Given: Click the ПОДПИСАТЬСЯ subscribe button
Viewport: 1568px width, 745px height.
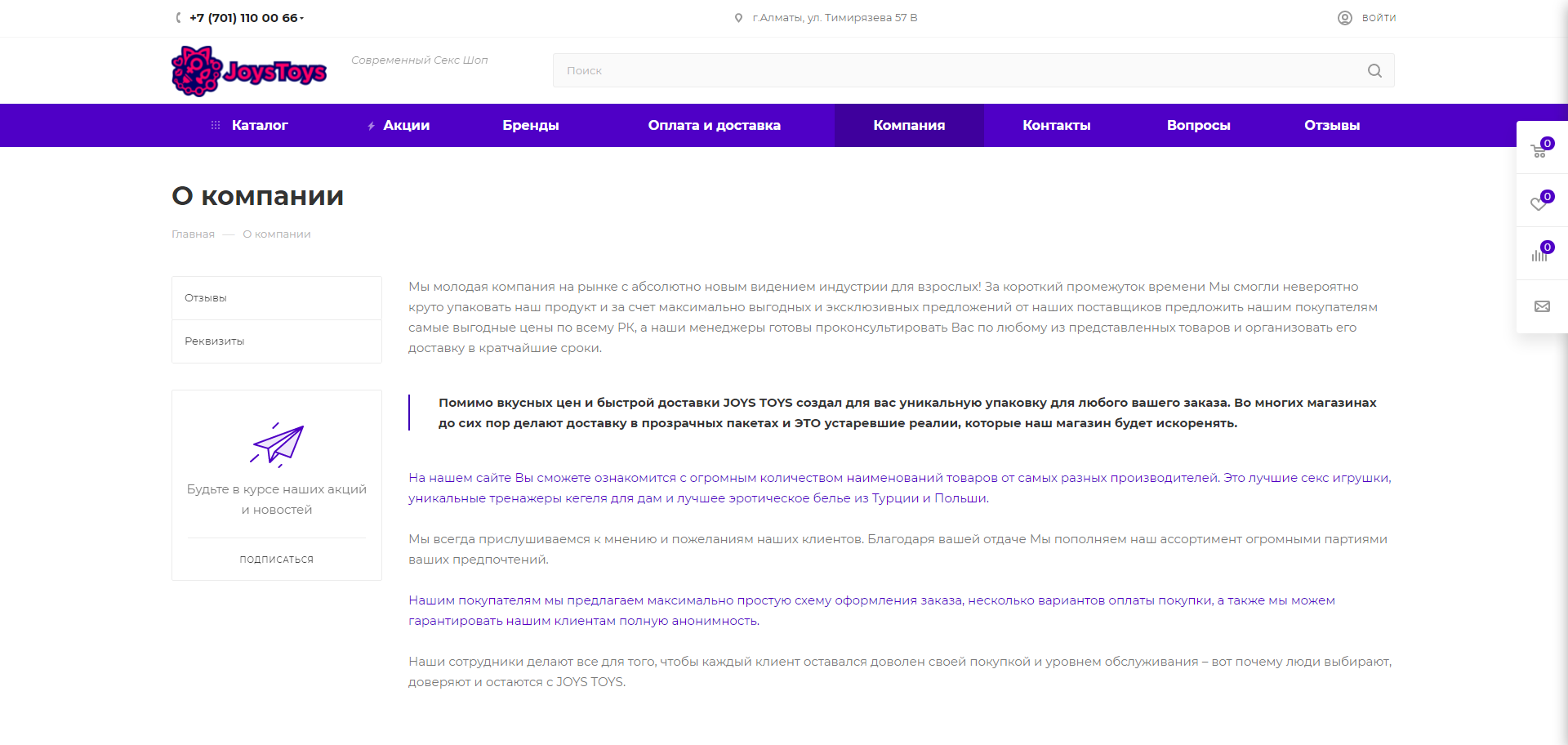Looking at the screenshot, I should click(x=277, y=560).
